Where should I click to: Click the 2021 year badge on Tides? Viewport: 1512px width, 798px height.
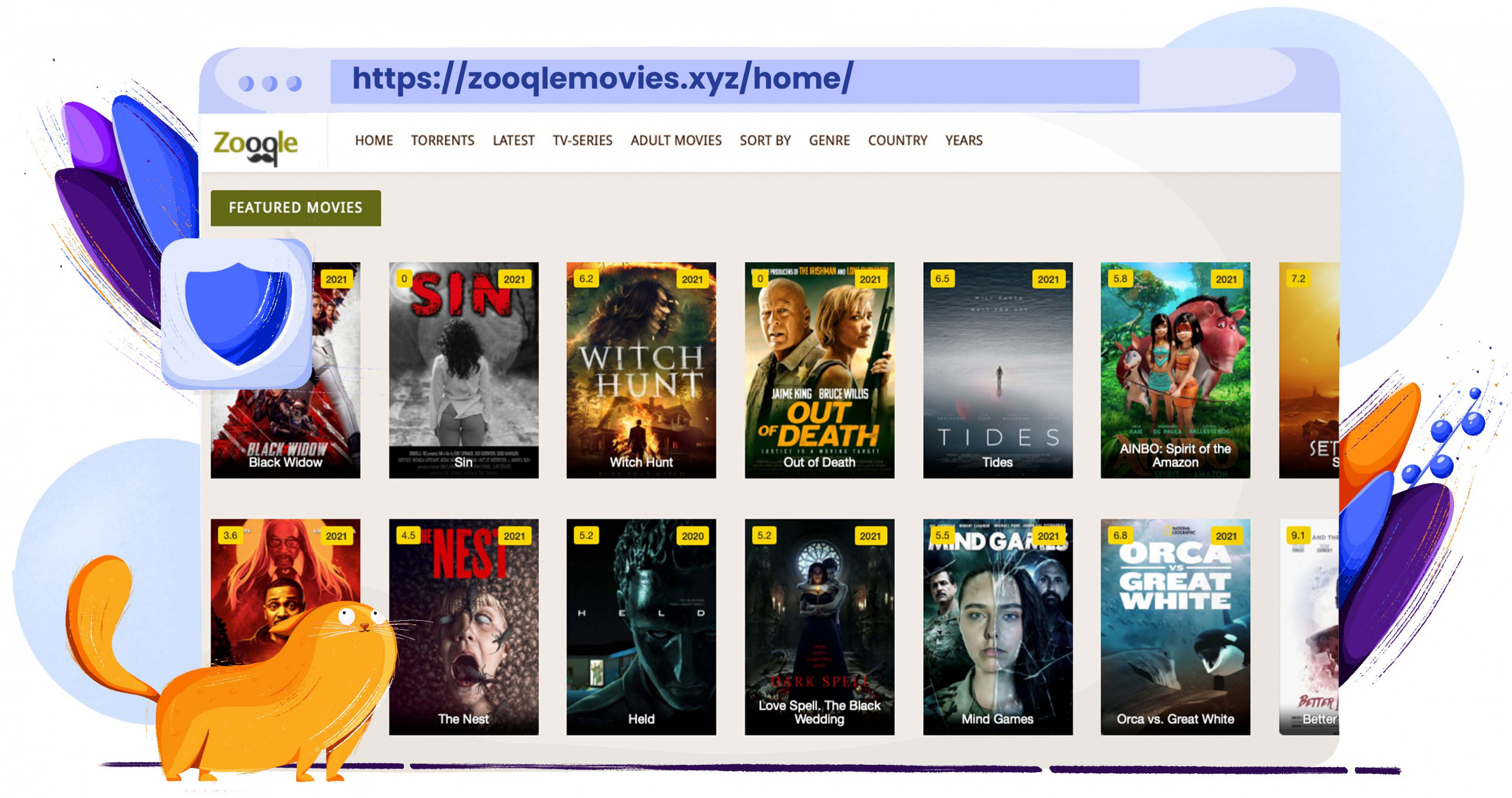(x=1048, y=279)
